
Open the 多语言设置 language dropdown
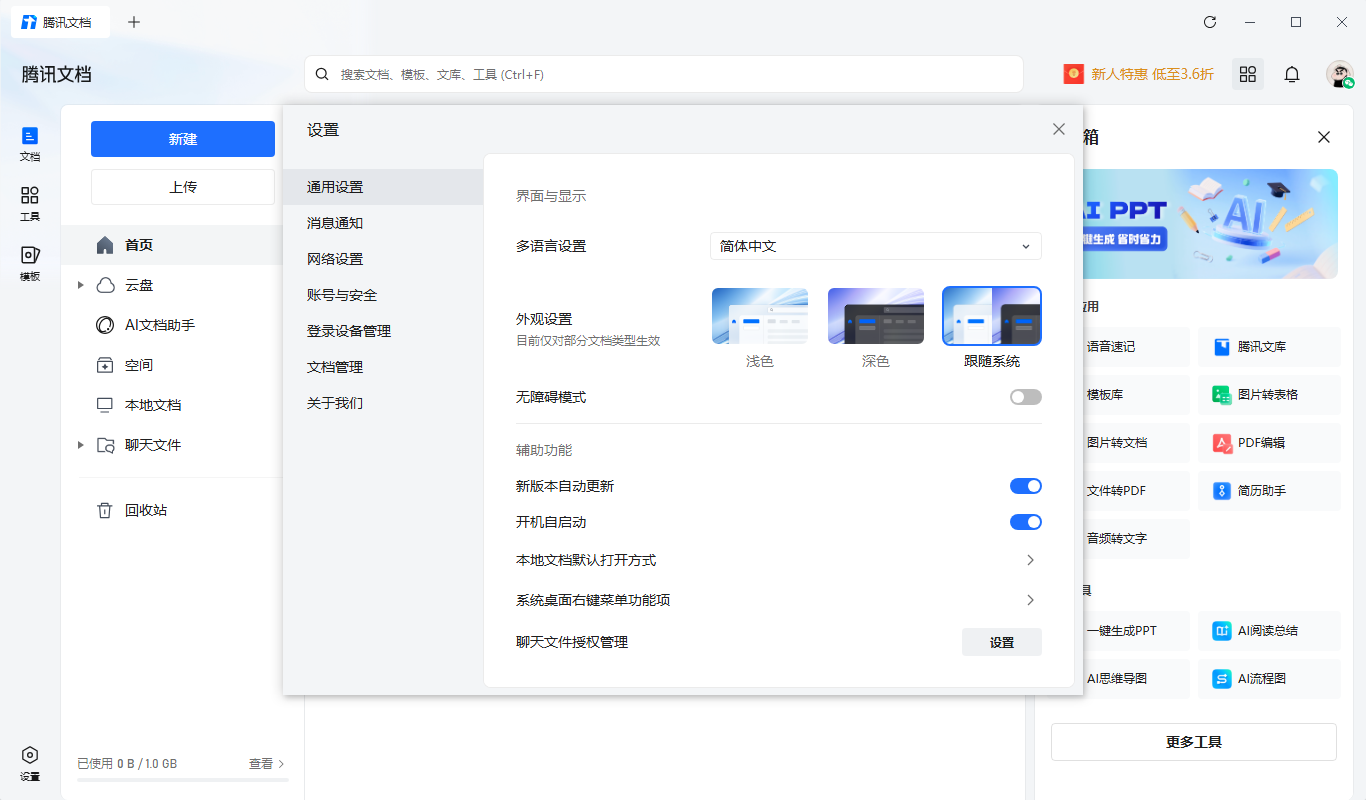click(875, 246)
